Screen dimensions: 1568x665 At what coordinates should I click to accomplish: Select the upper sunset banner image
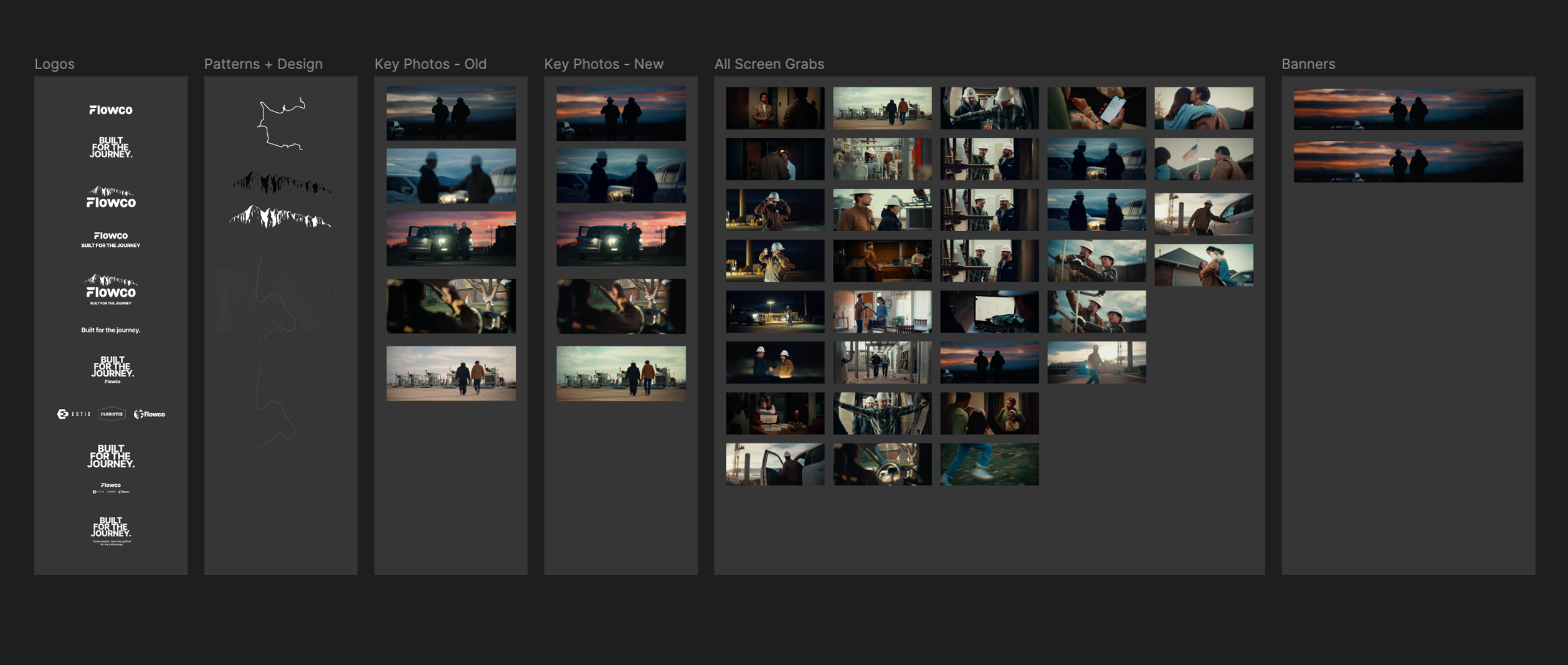[1409, 109]
